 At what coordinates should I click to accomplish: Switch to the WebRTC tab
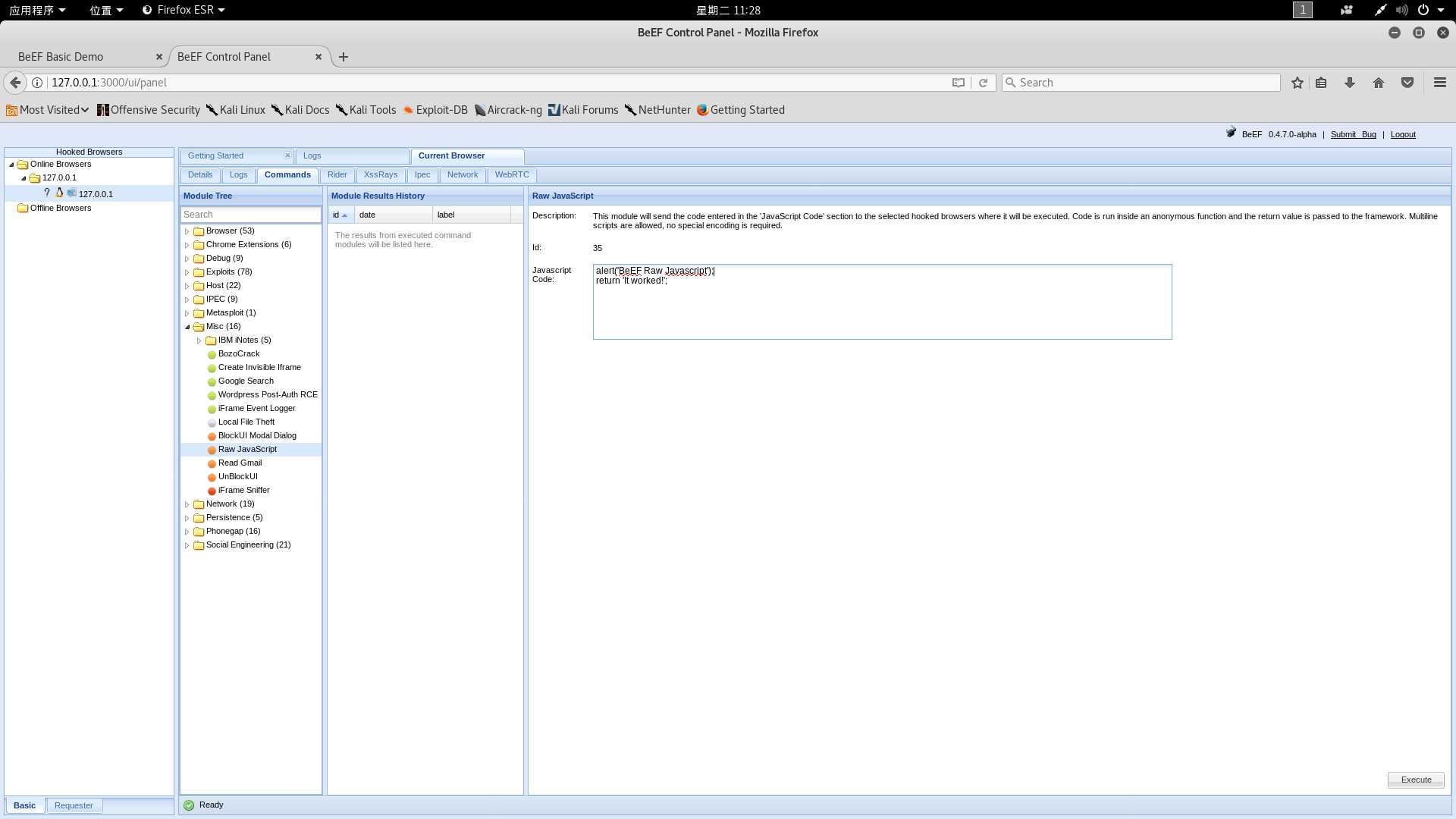coord(512,175)
